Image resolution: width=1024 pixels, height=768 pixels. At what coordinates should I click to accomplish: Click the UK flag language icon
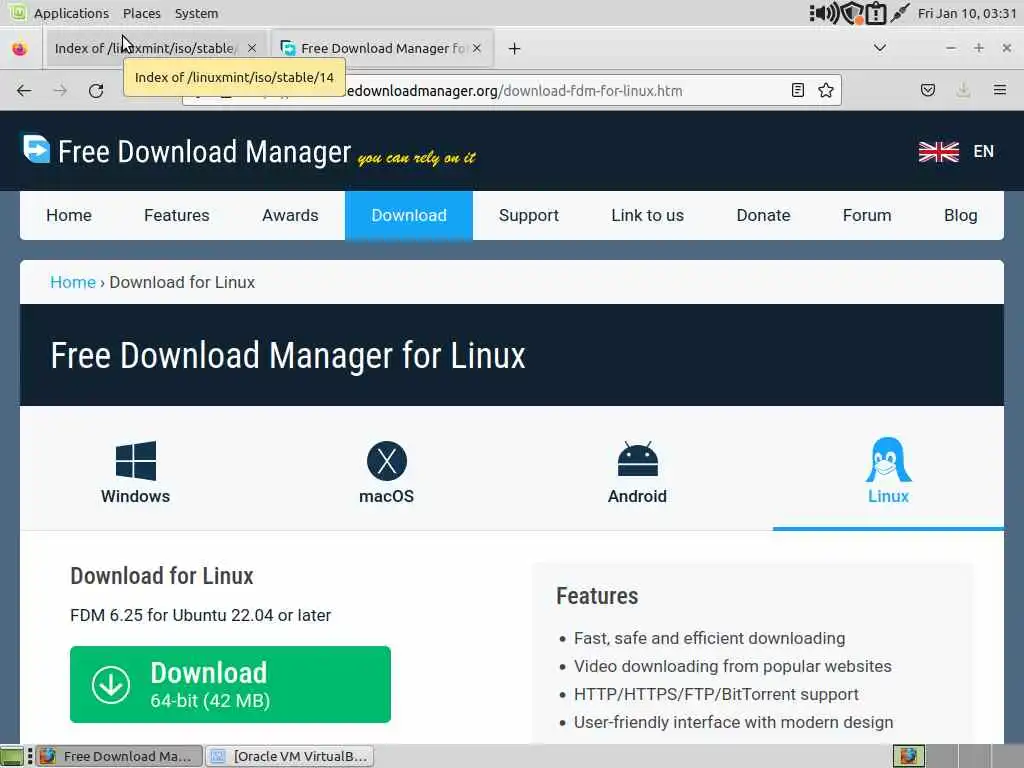pyautogui.click(x=938, y=152)
